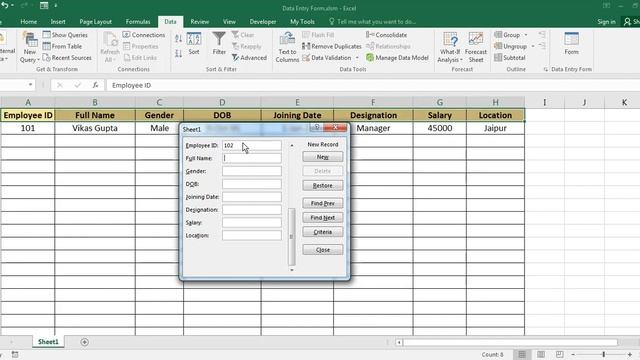The height and width of the screenshot is (360, 640).
Task: Expand the Name Box dropdown
Action: point(30,85)
